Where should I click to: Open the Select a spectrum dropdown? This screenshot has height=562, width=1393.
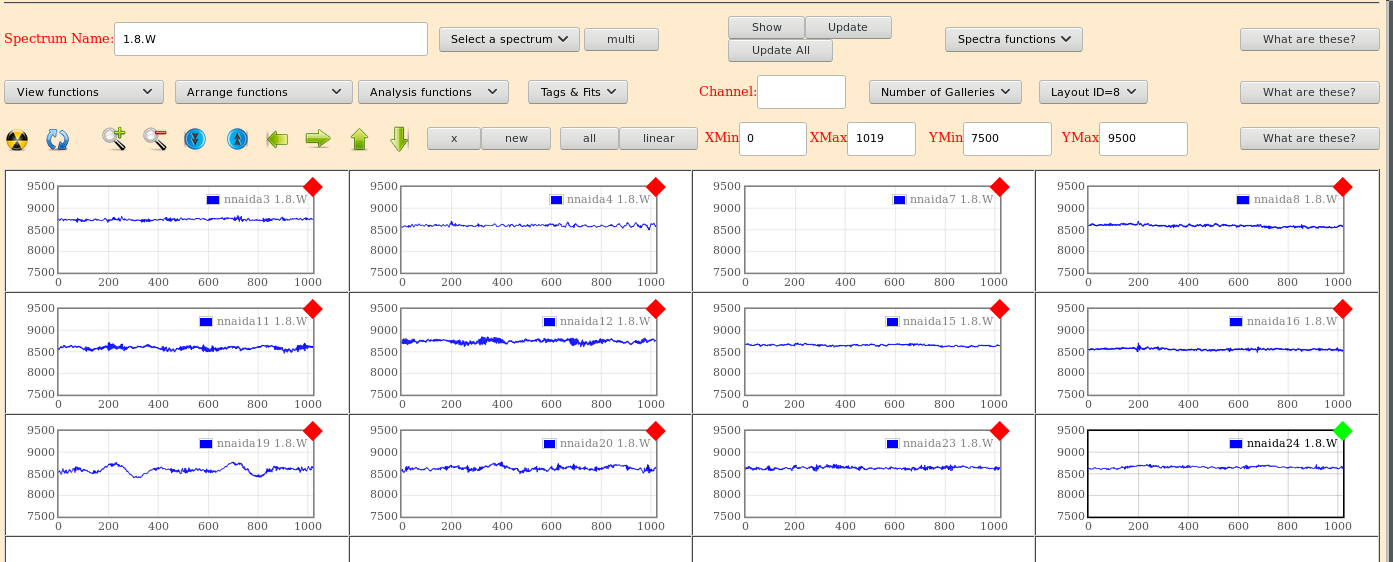click(509, 39)
